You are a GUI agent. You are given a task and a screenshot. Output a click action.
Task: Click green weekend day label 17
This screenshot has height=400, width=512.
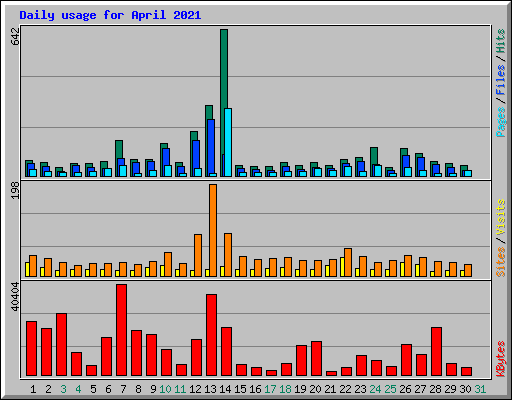click(x=270, y=389)
